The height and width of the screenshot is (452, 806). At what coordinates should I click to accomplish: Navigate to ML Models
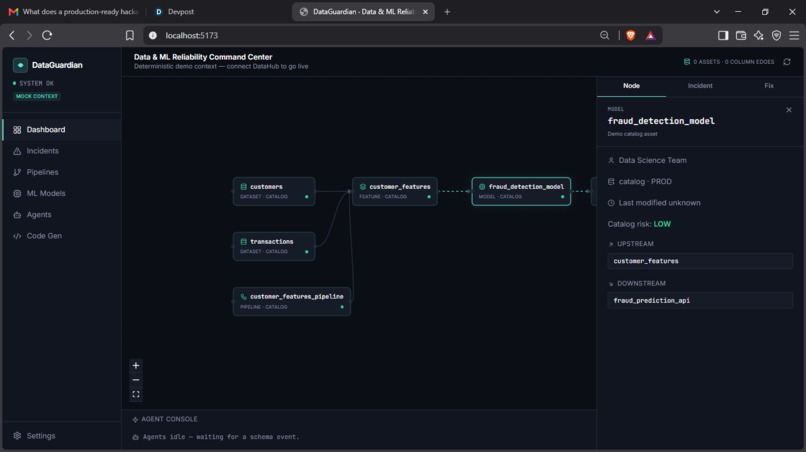(x=62, y=193)
